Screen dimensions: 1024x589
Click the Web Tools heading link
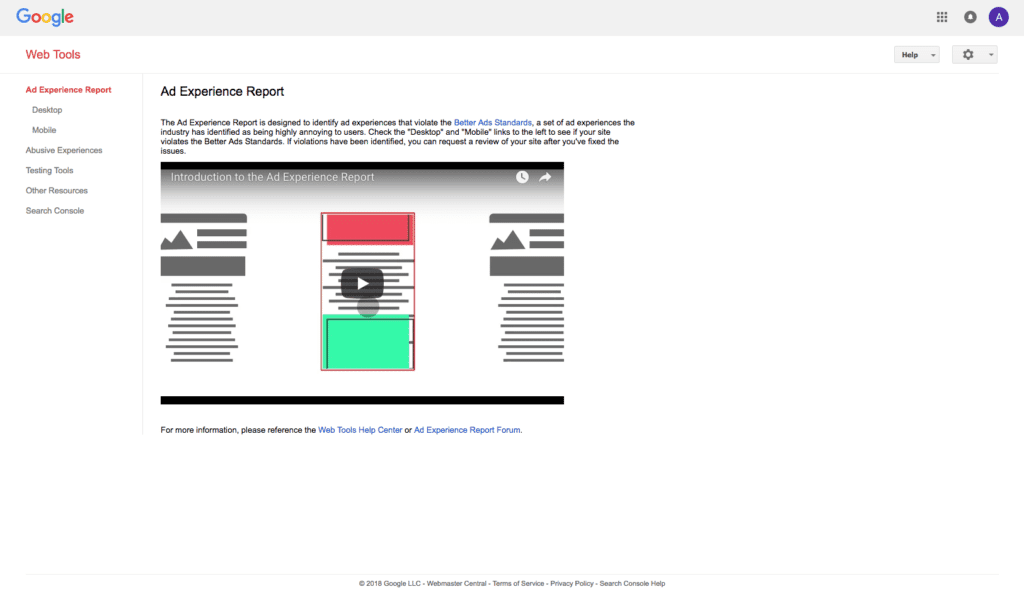(53, 55)
